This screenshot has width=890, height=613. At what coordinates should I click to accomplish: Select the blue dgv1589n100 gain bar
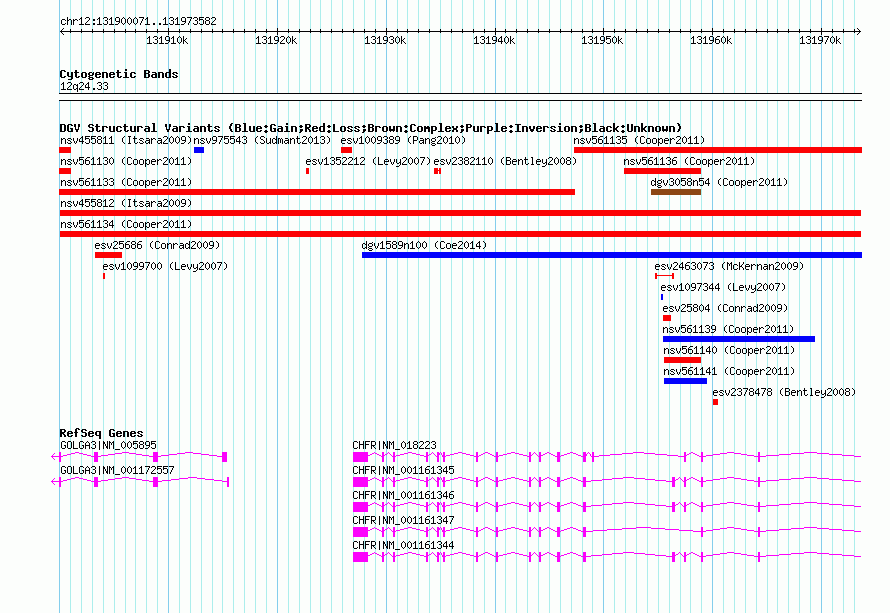coord(612,255)
